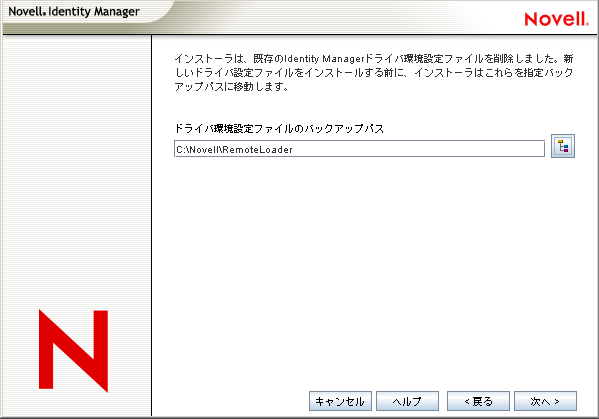
Task: Click the browse folder tree icon
Action: 563,146
